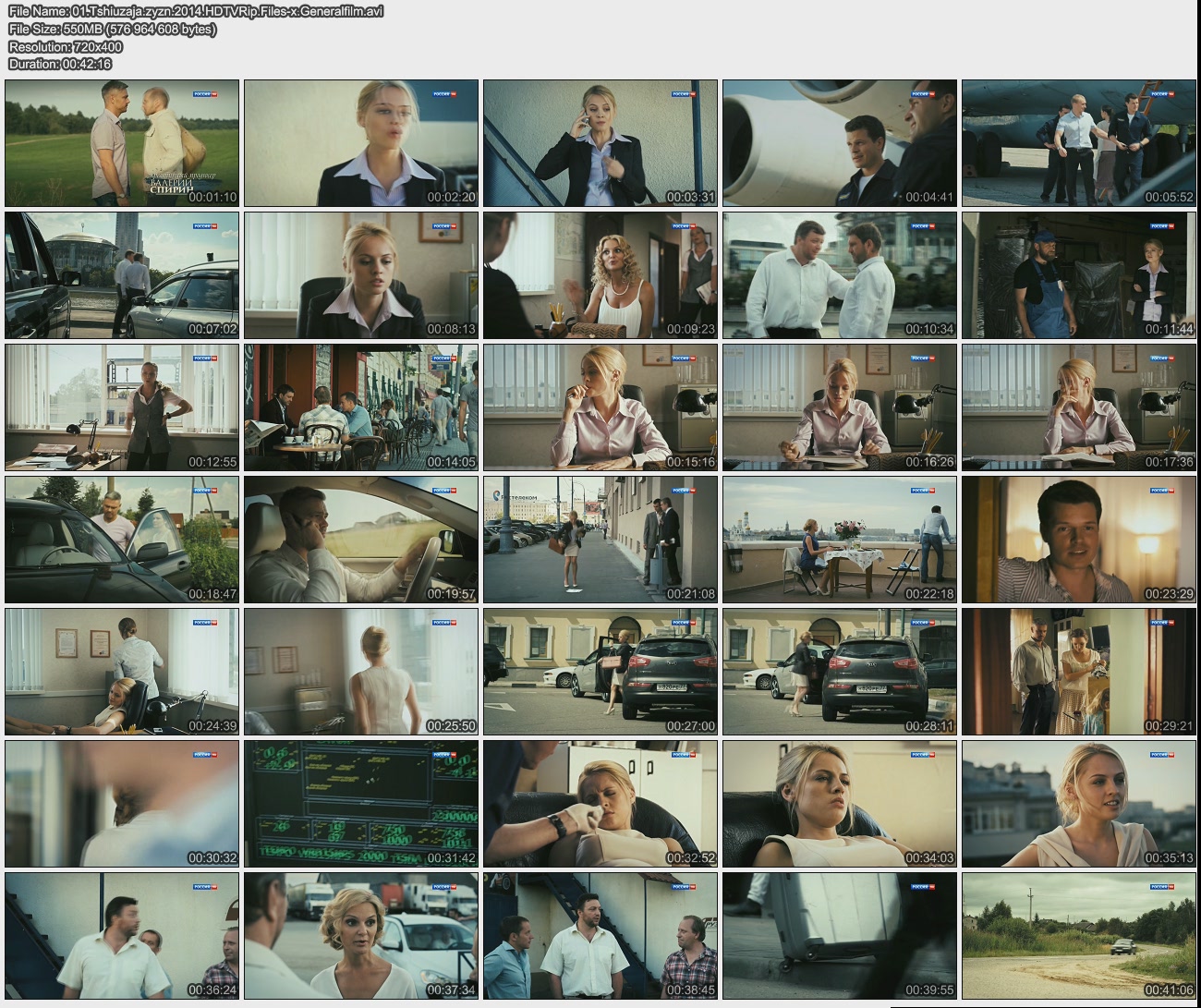
Task: Select the frame marked 00:34:03
Action: [840, 804]
